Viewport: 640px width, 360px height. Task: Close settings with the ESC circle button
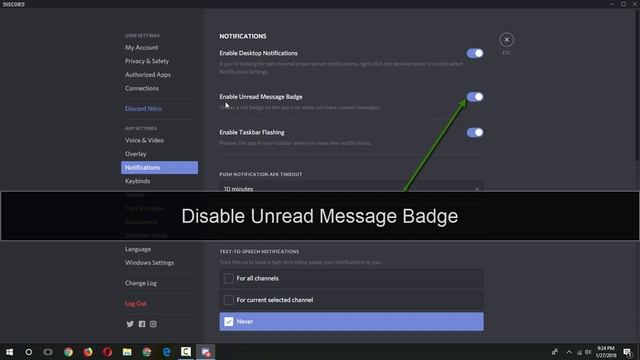507,40
